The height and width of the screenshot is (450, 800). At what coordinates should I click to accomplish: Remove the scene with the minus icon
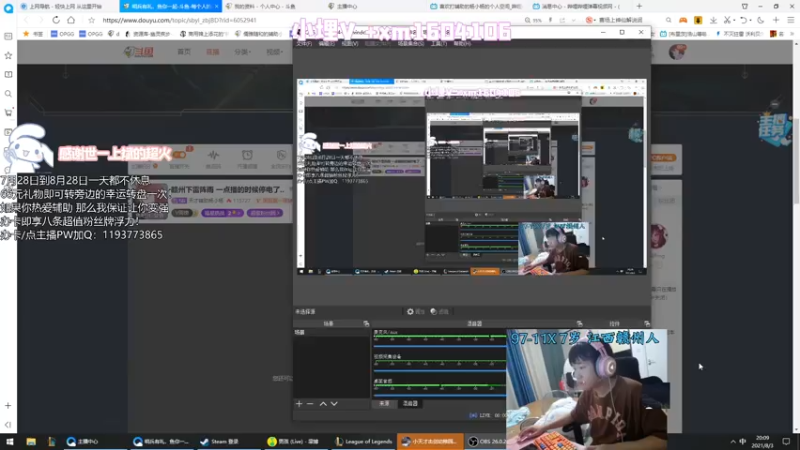310,404
